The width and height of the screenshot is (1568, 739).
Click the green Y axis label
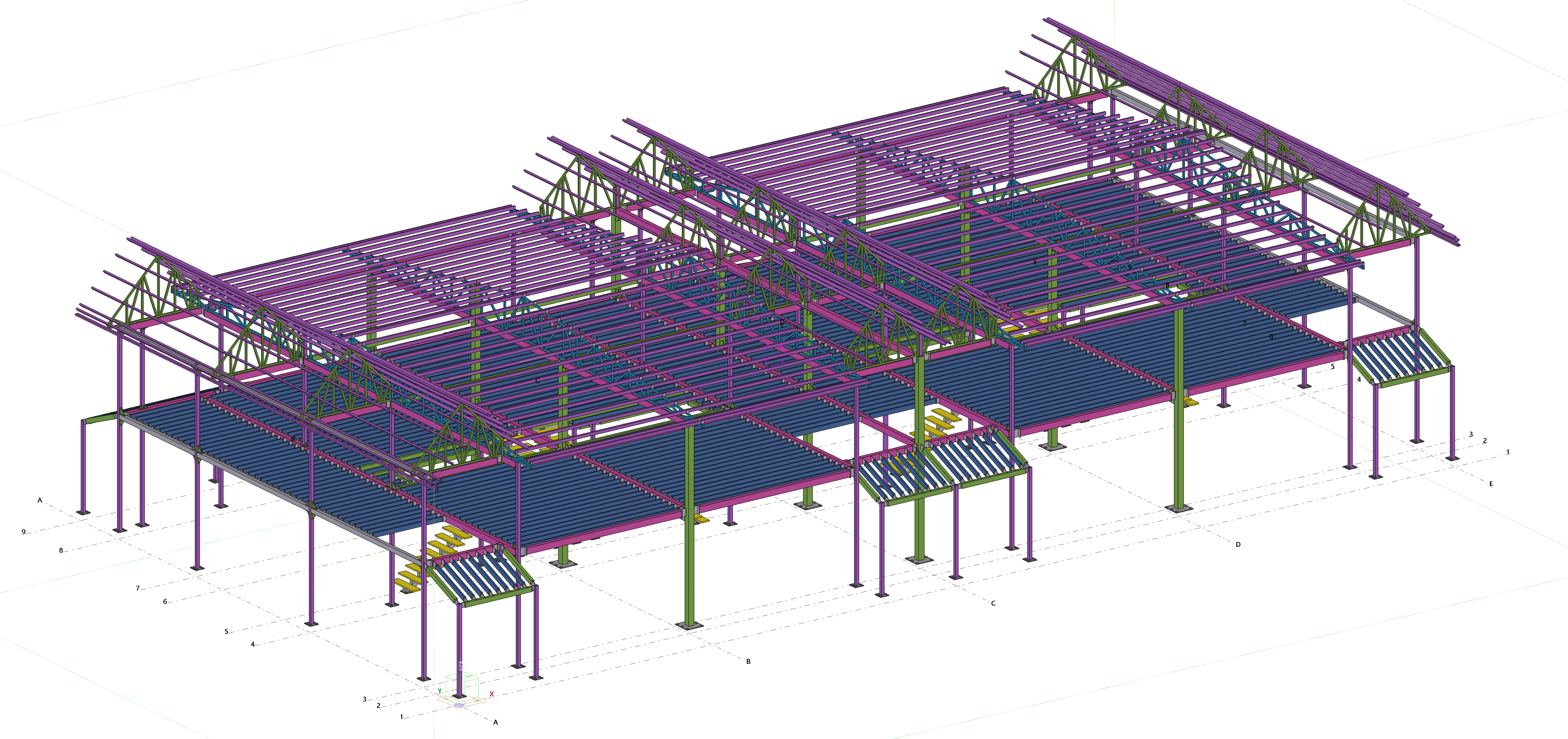[439, 691]
